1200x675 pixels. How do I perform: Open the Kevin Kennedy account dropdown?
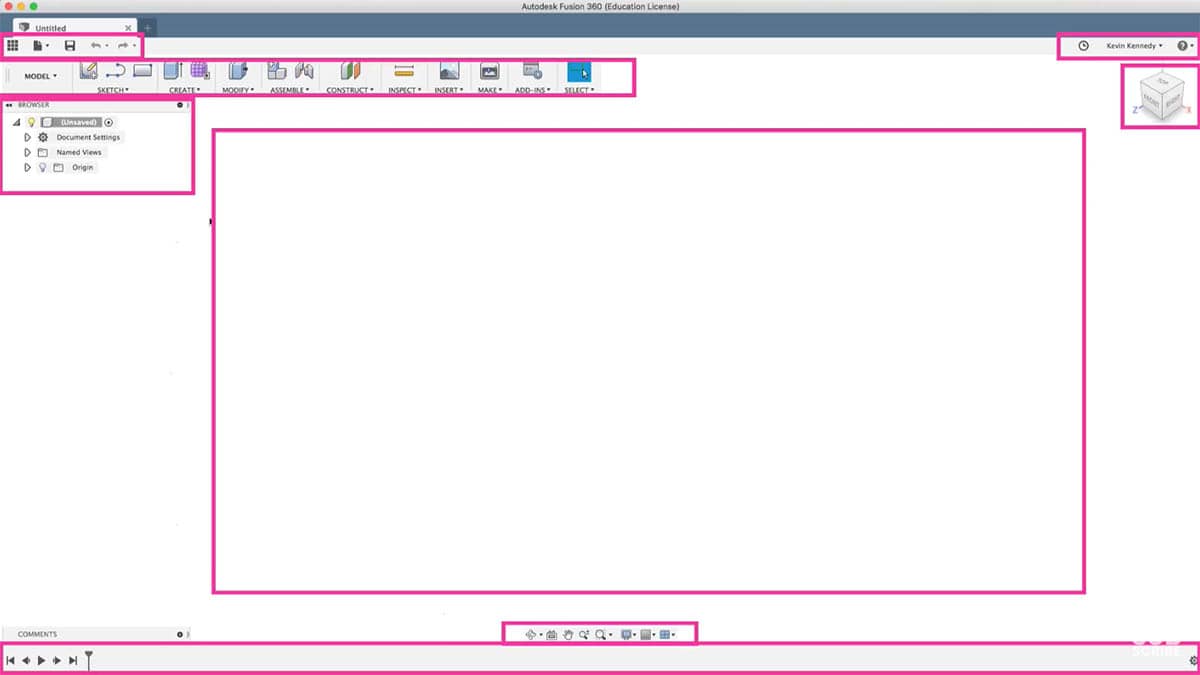click(1134, 46)
